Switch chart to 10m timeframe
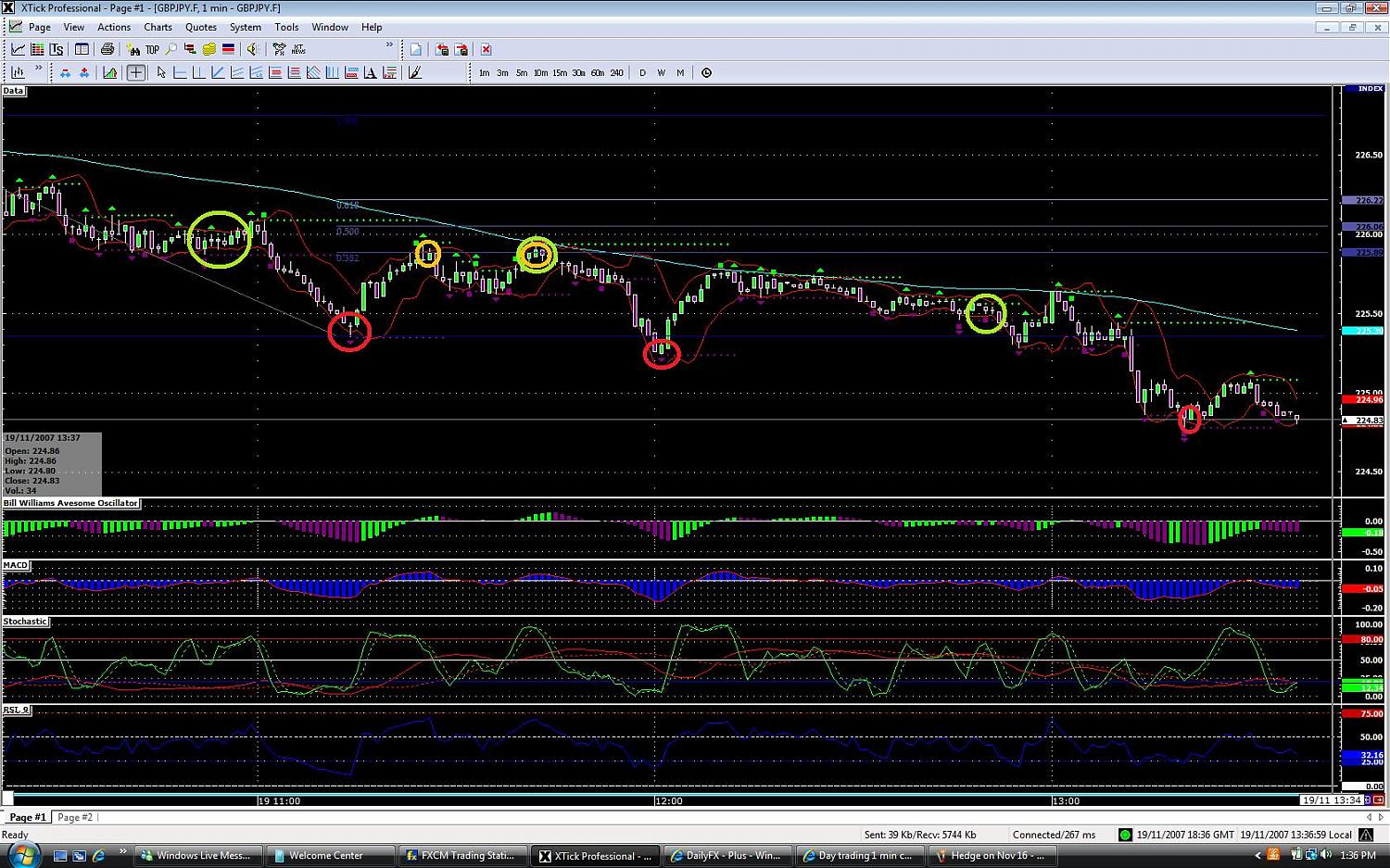Screen dimensions: 1390x868 (540, 72)
